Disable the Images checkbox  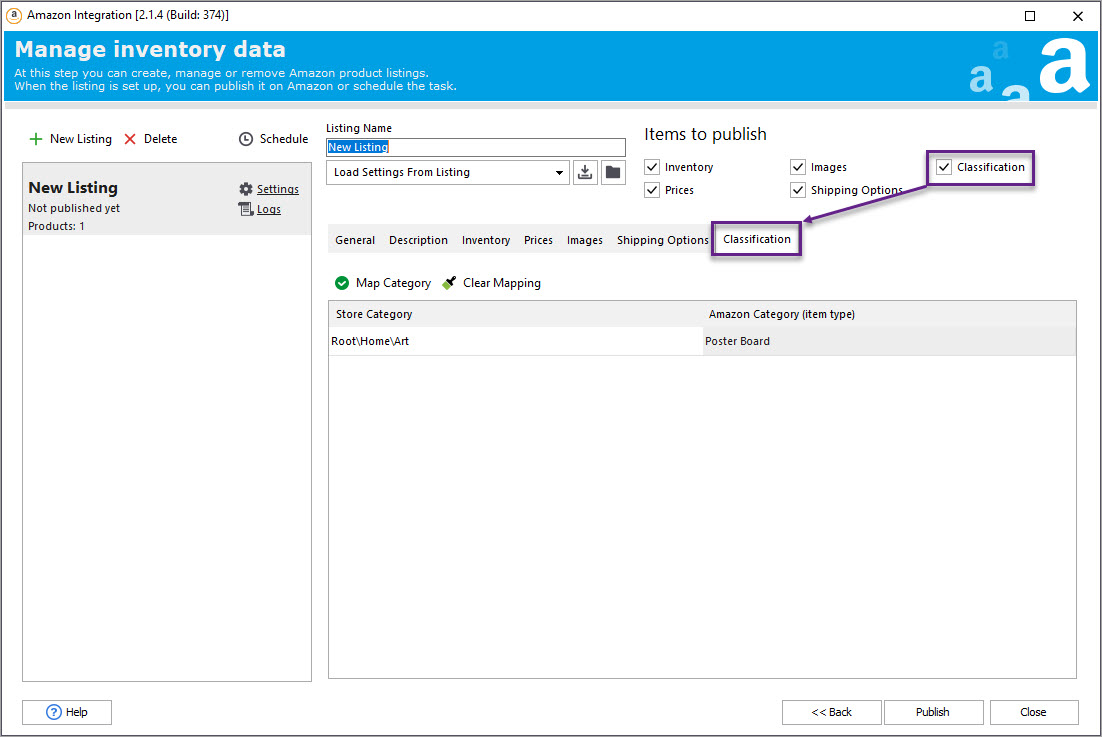click(798, 167)
